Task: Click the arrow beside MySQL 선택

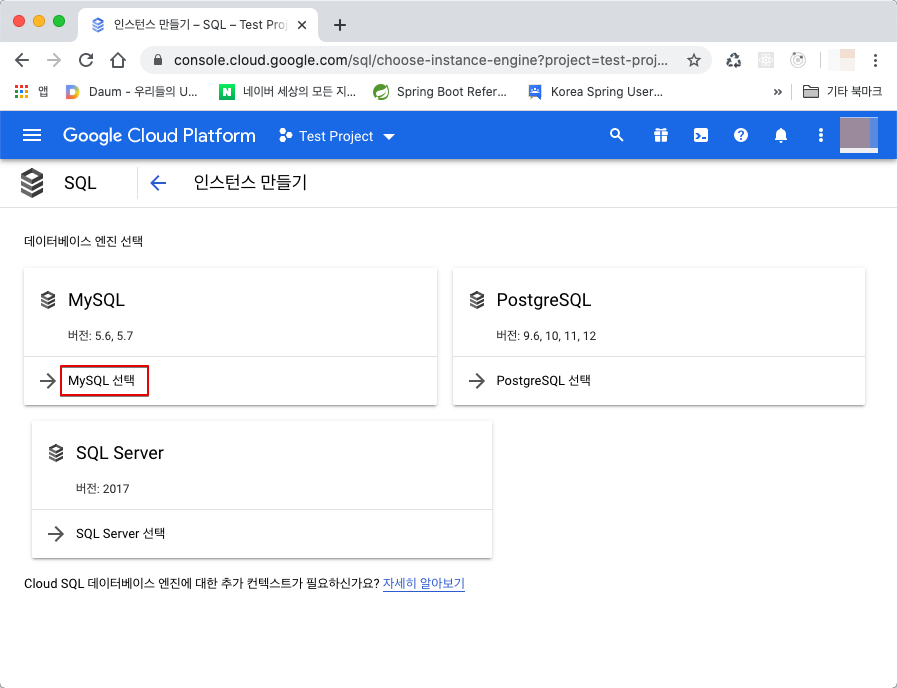Action: 48,381
